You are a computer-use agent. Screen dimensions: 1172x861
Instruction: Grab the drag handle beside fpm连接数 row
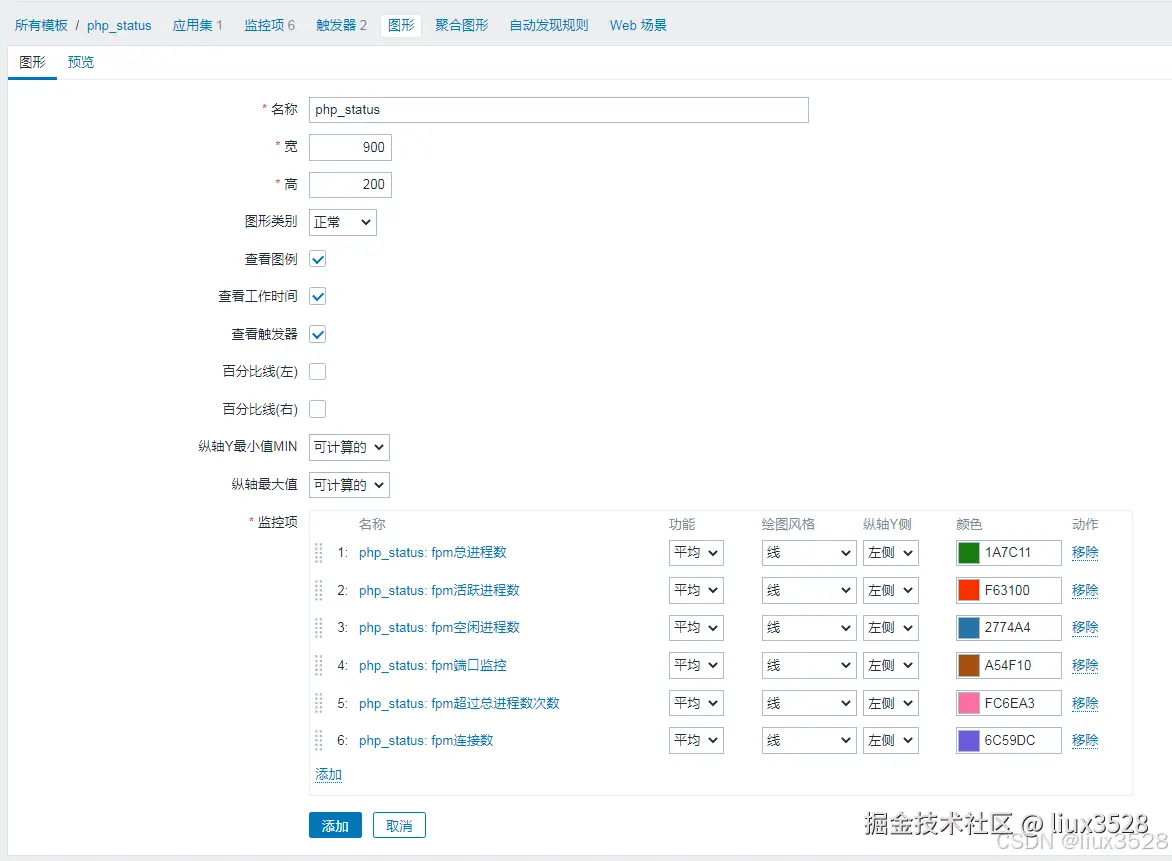click(318, 740)
